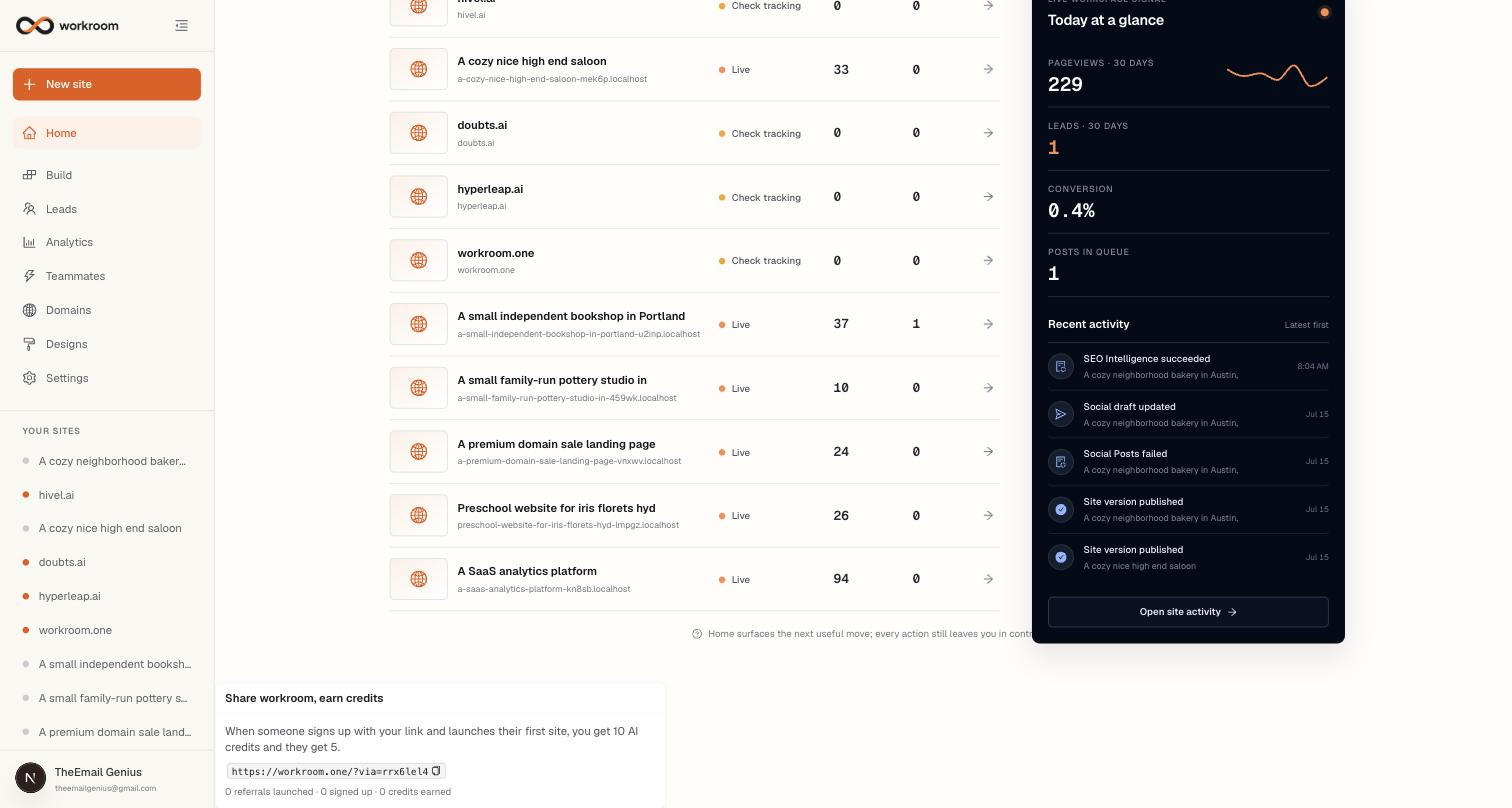The image size is (1512, 808).
Task: Click the Leads people icon
Action: 29,209
